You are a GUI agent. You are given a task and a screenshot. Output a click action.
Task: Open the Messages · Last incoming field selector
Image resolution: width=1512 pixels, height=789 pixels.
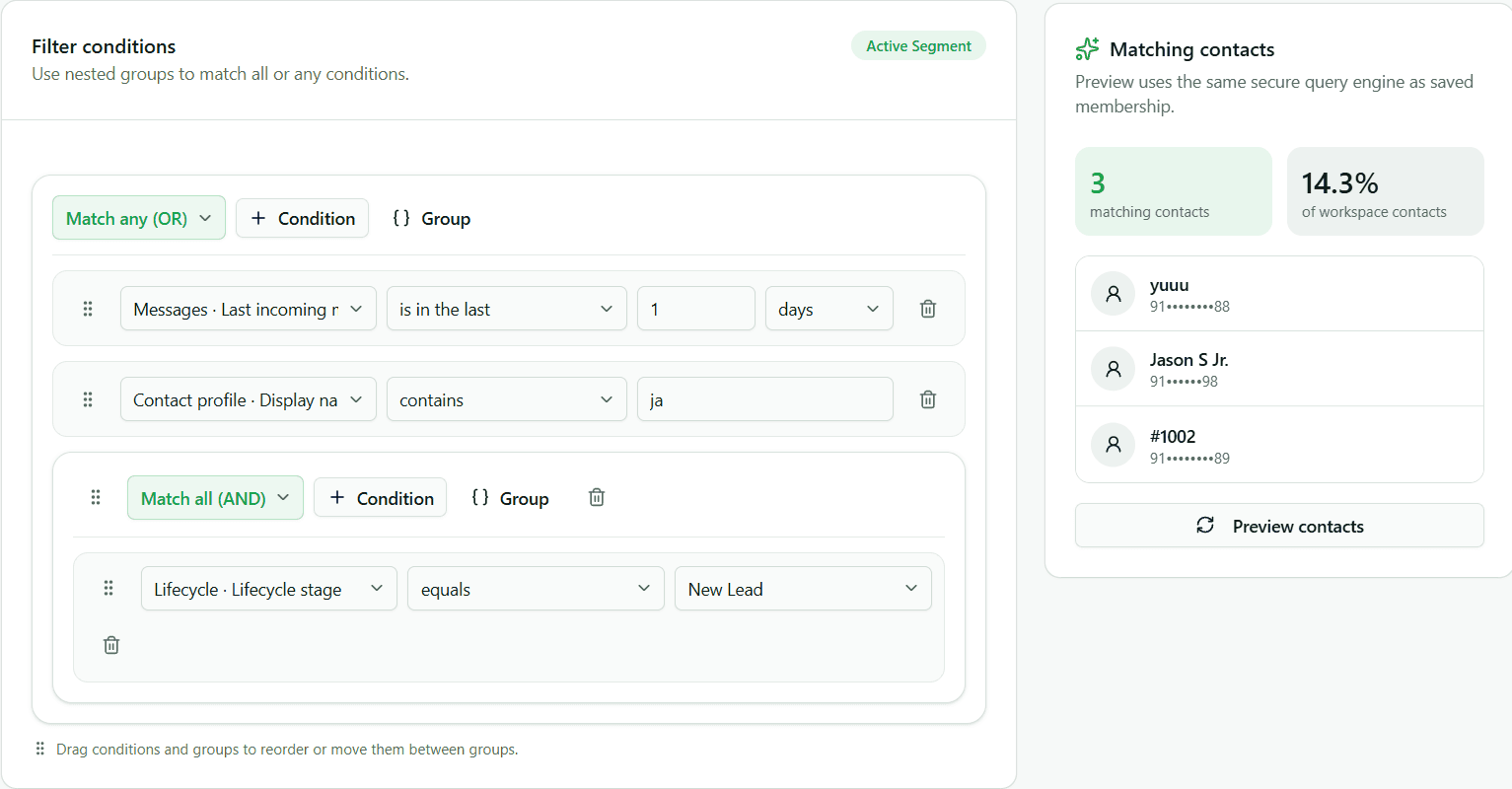pos(249,309)
